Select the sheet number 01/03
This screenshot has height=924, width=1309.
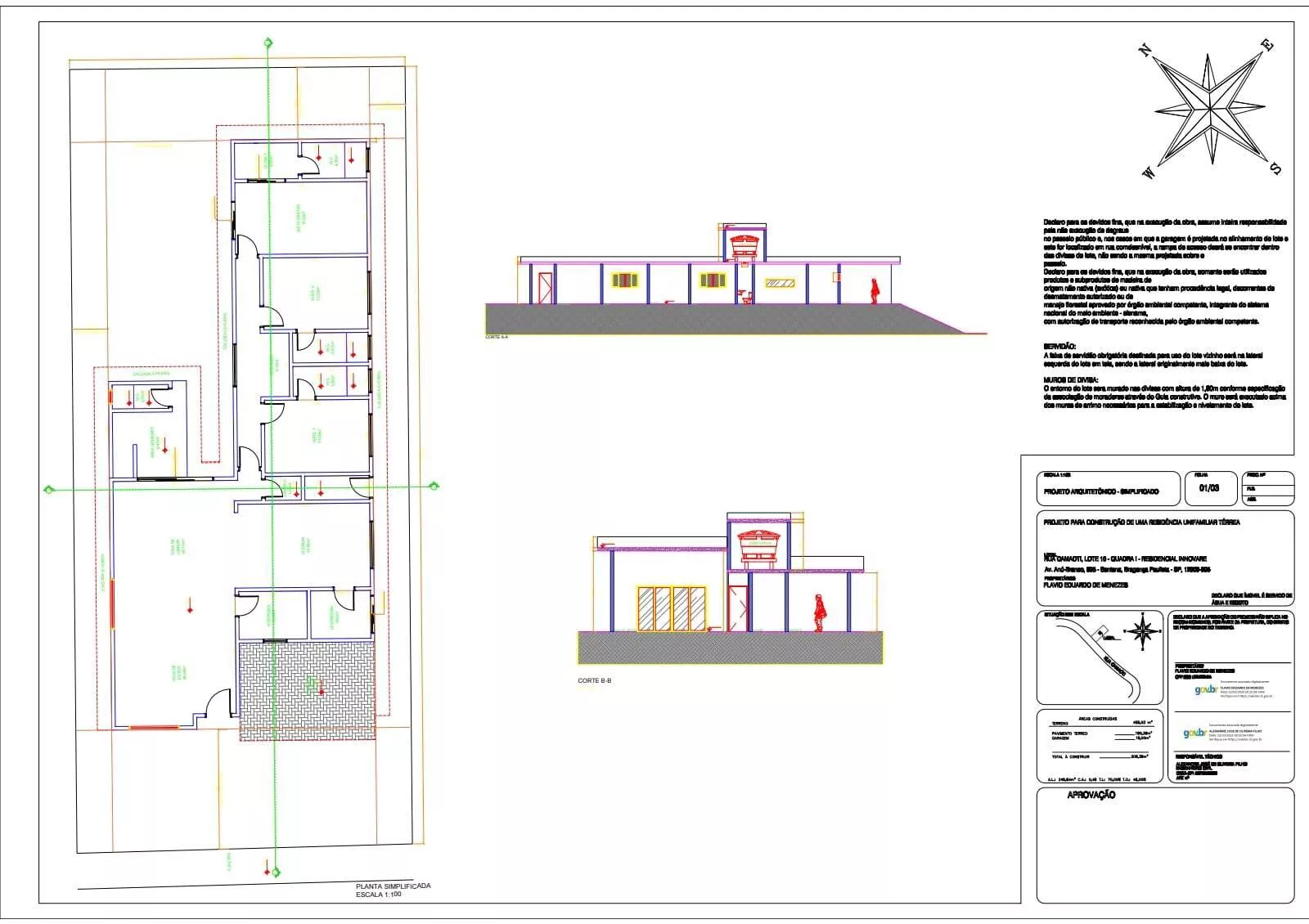pyautogui.click(x=1208, y=488)
